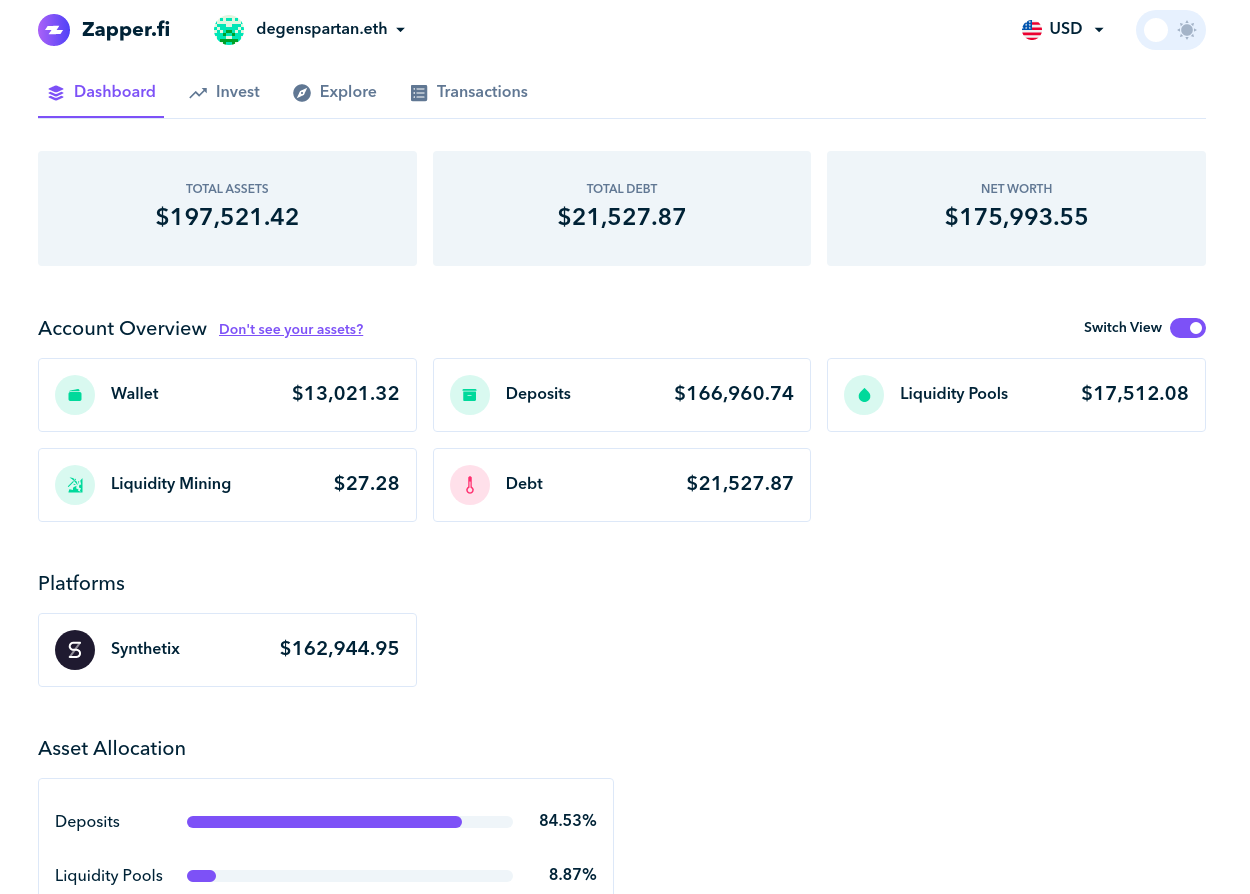Image resolution: width=1250 pixels, height=894 pixels.
Task: Click the degenspartan.eth avatar icon
Action: pos(229,30)
